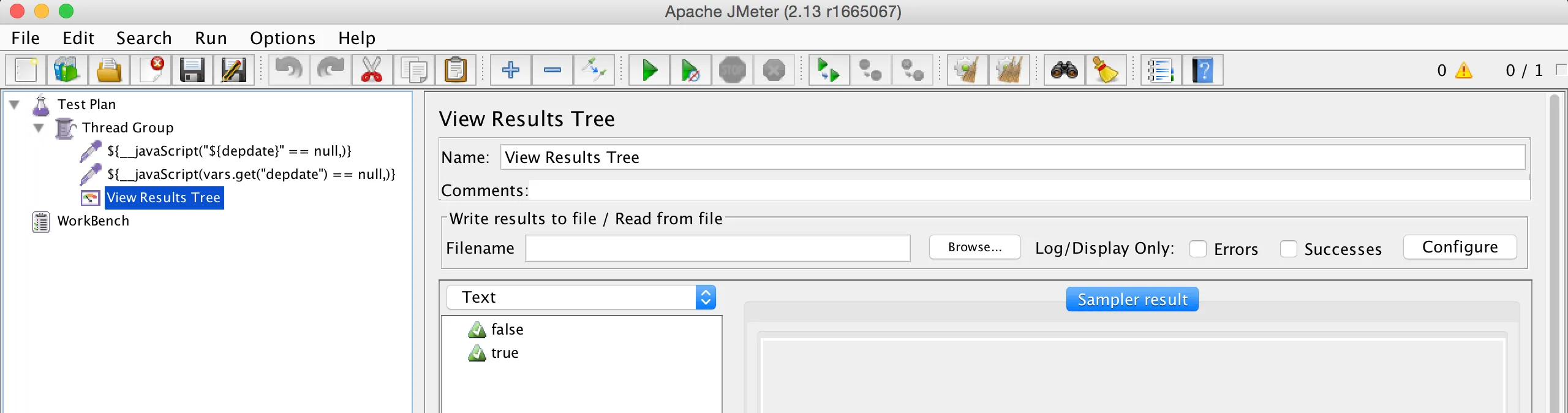Click the Close test plan icon
Viewport: 1568px width, 413px height.
coord(151,70)
